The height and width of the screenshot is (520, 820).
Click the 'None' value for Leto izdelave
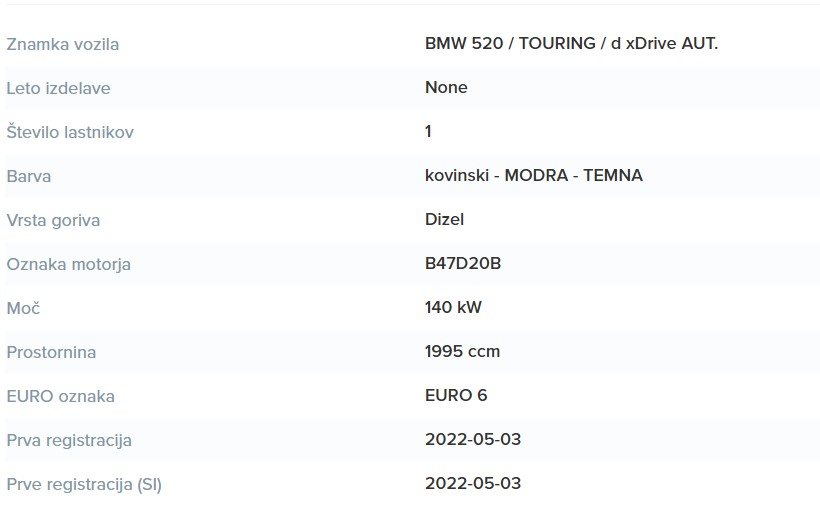coord(446,87)
